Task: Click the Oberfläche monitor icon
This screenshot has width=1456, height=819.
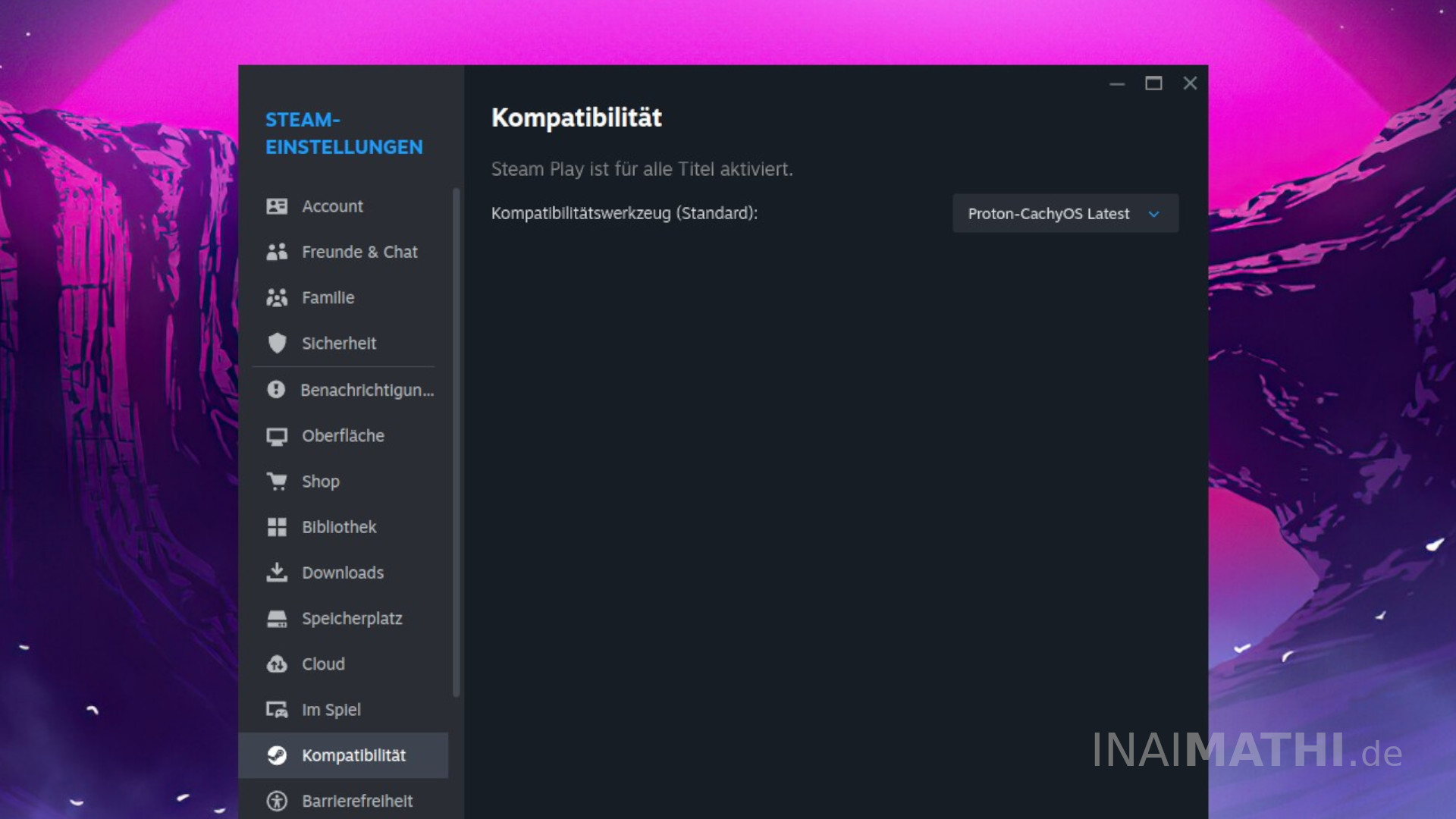Action: coord(277,436)
